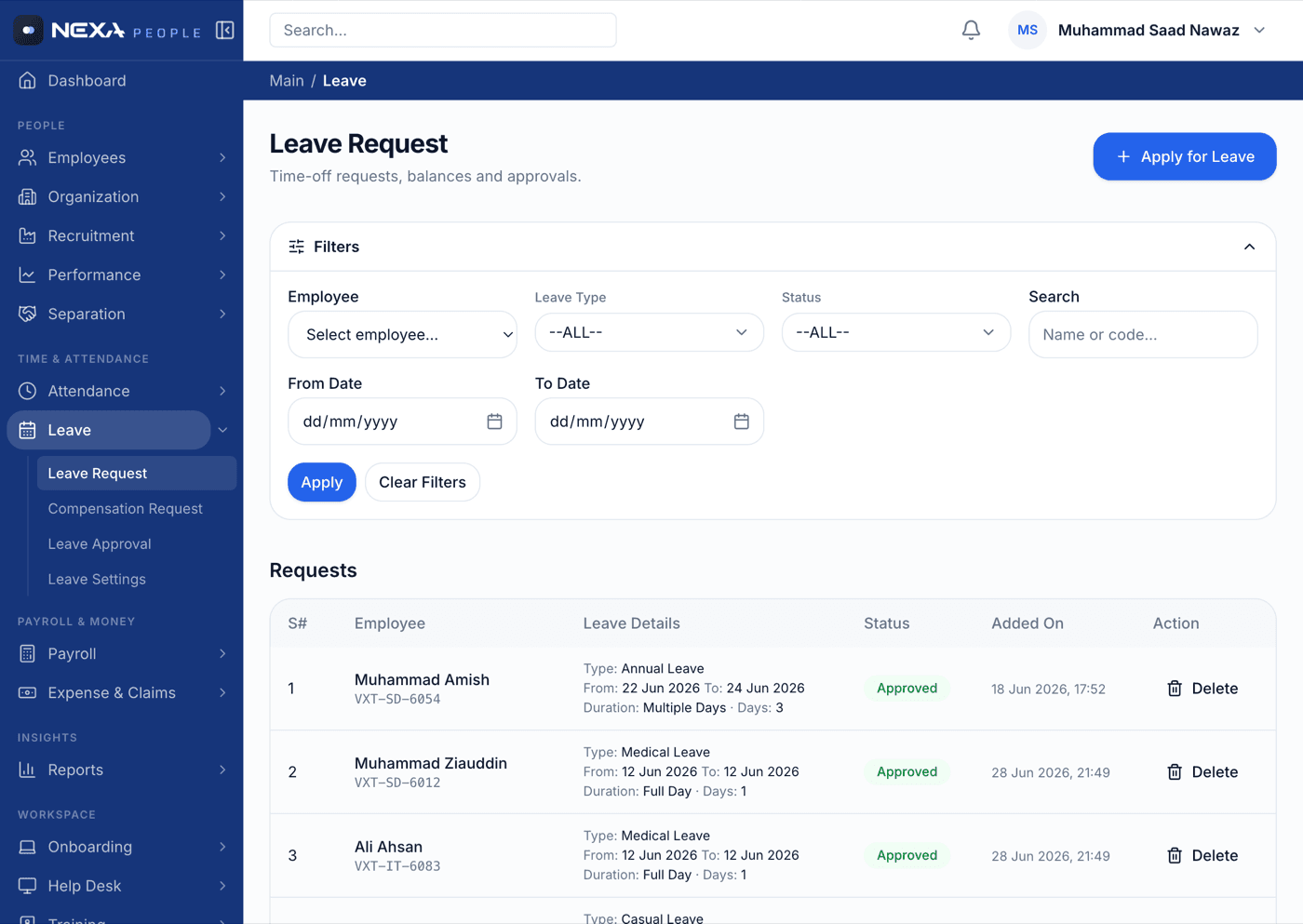Viewport: 1303px width, 924px height.
Task: Apply the selected filters
Action: click(322, 483)
